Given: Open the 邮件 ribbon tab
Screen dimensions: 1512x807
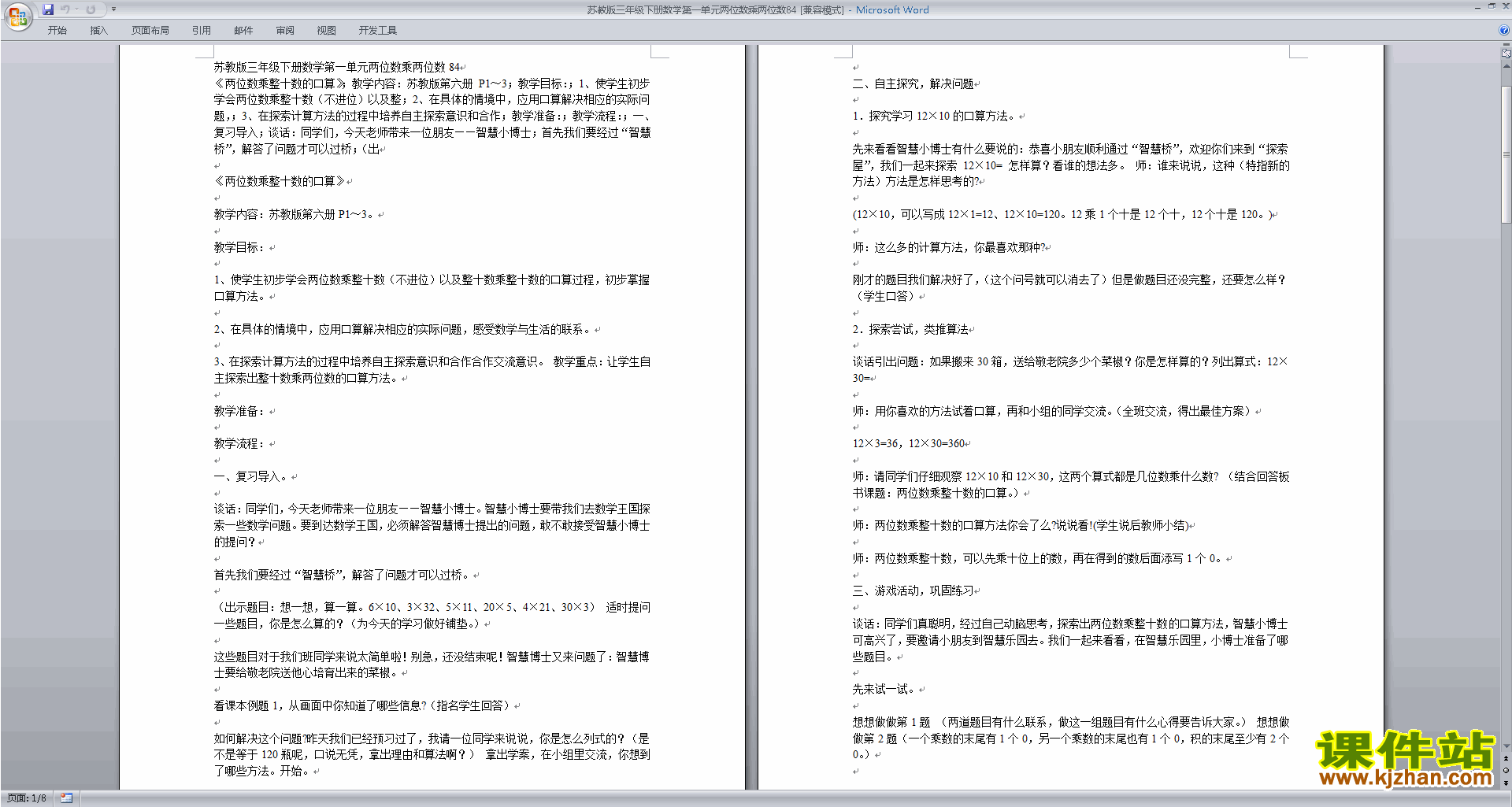Looking at the screenshot, I should 243,31.
